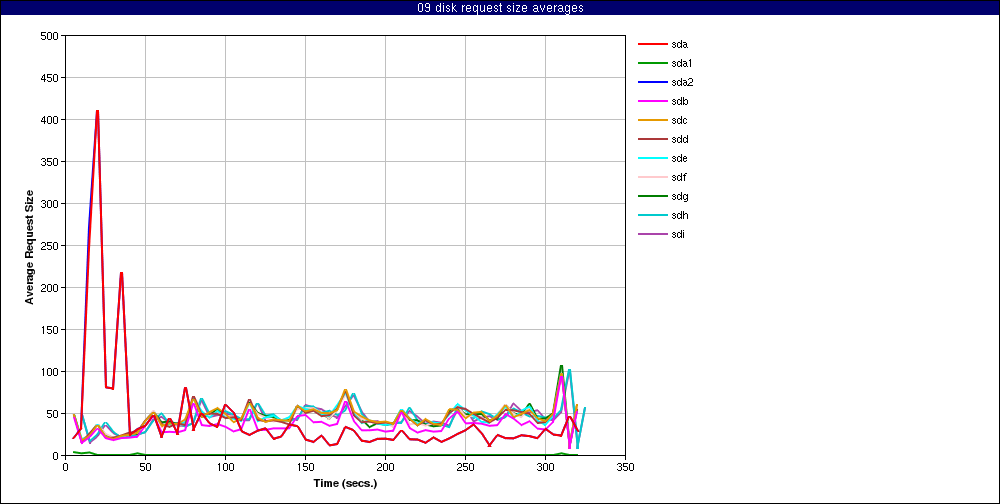Click the chart title '09 disk request size averages'

click(500, 8)
